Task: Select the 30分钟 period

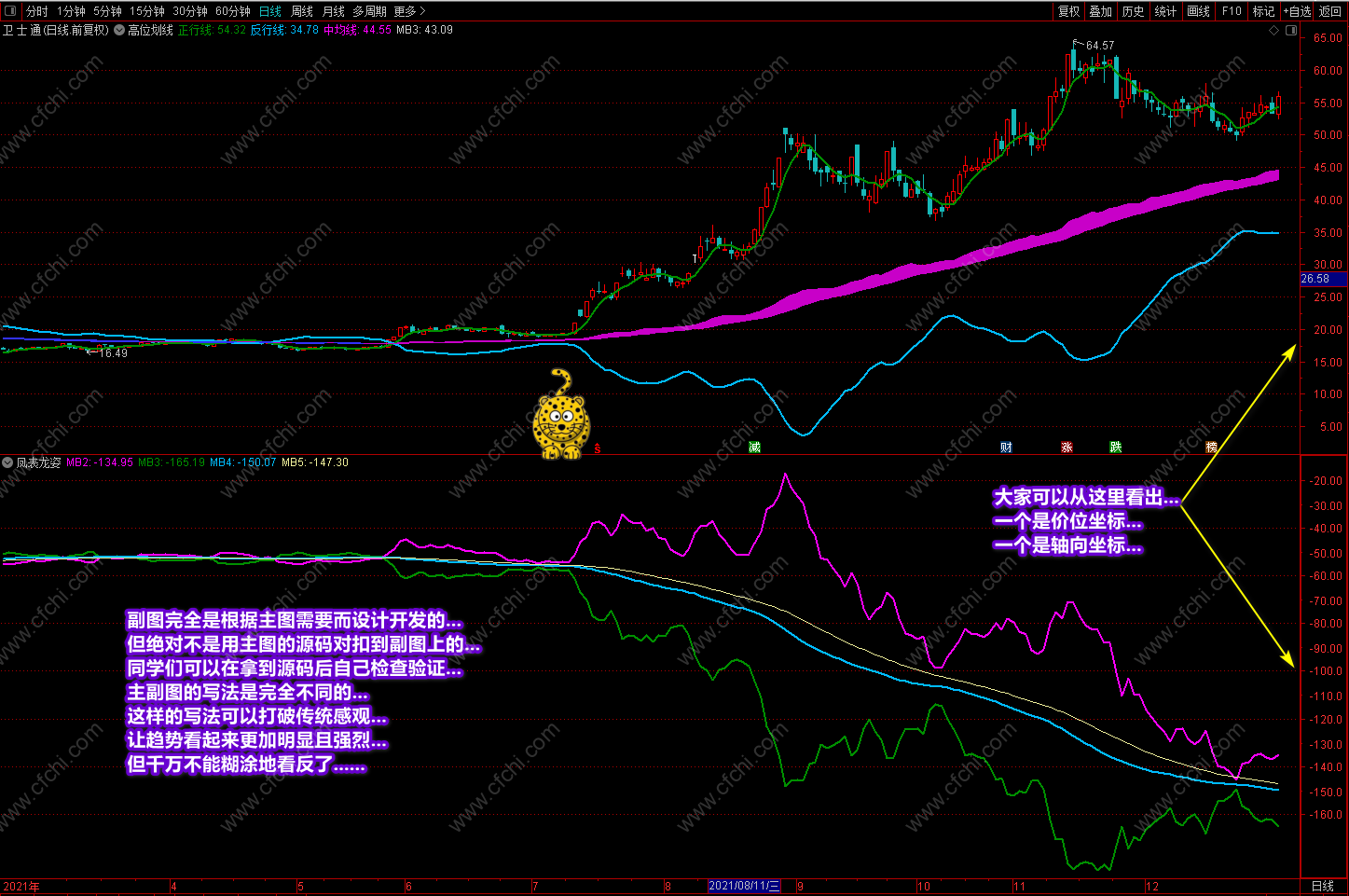Action: [x=190, y=11]
